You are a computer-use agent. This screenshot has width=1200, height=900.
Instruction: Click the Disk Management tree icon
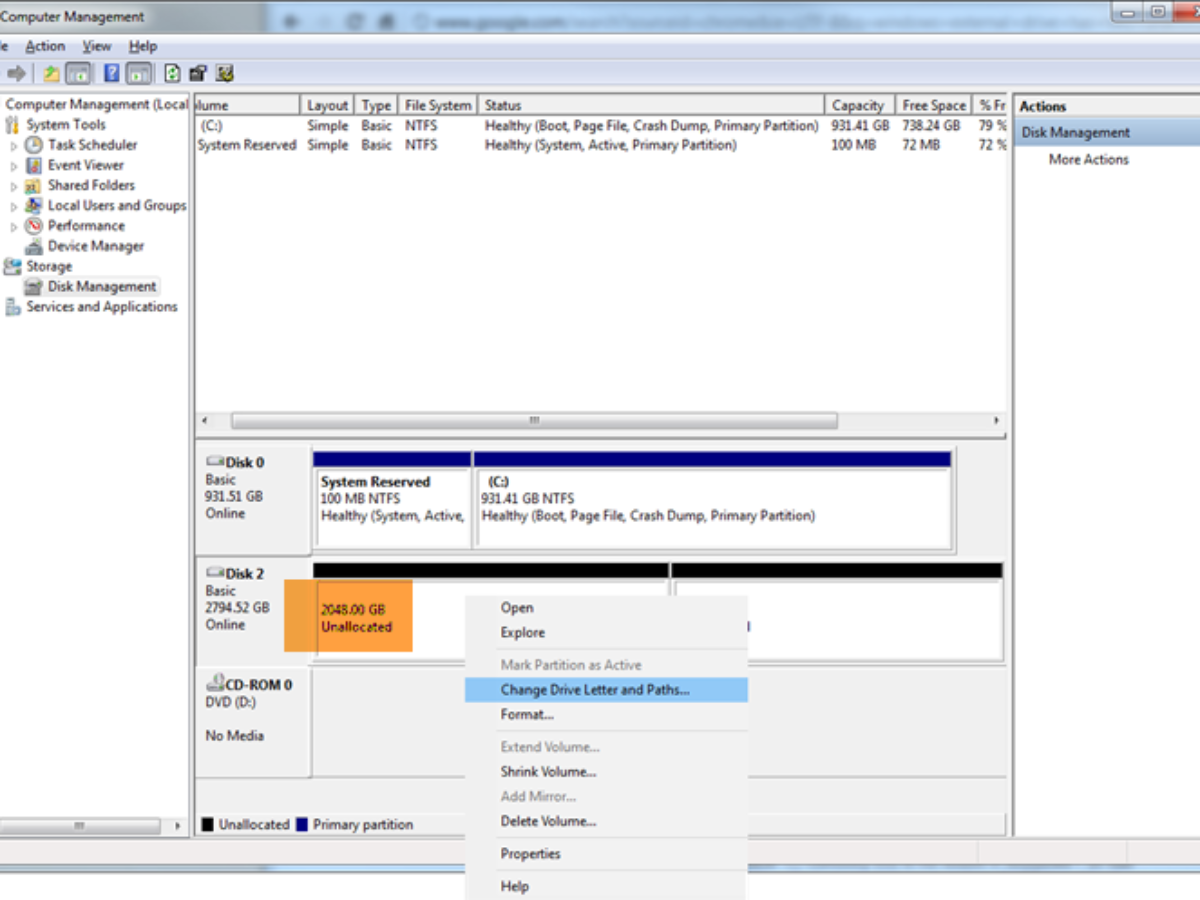point(34,286)
